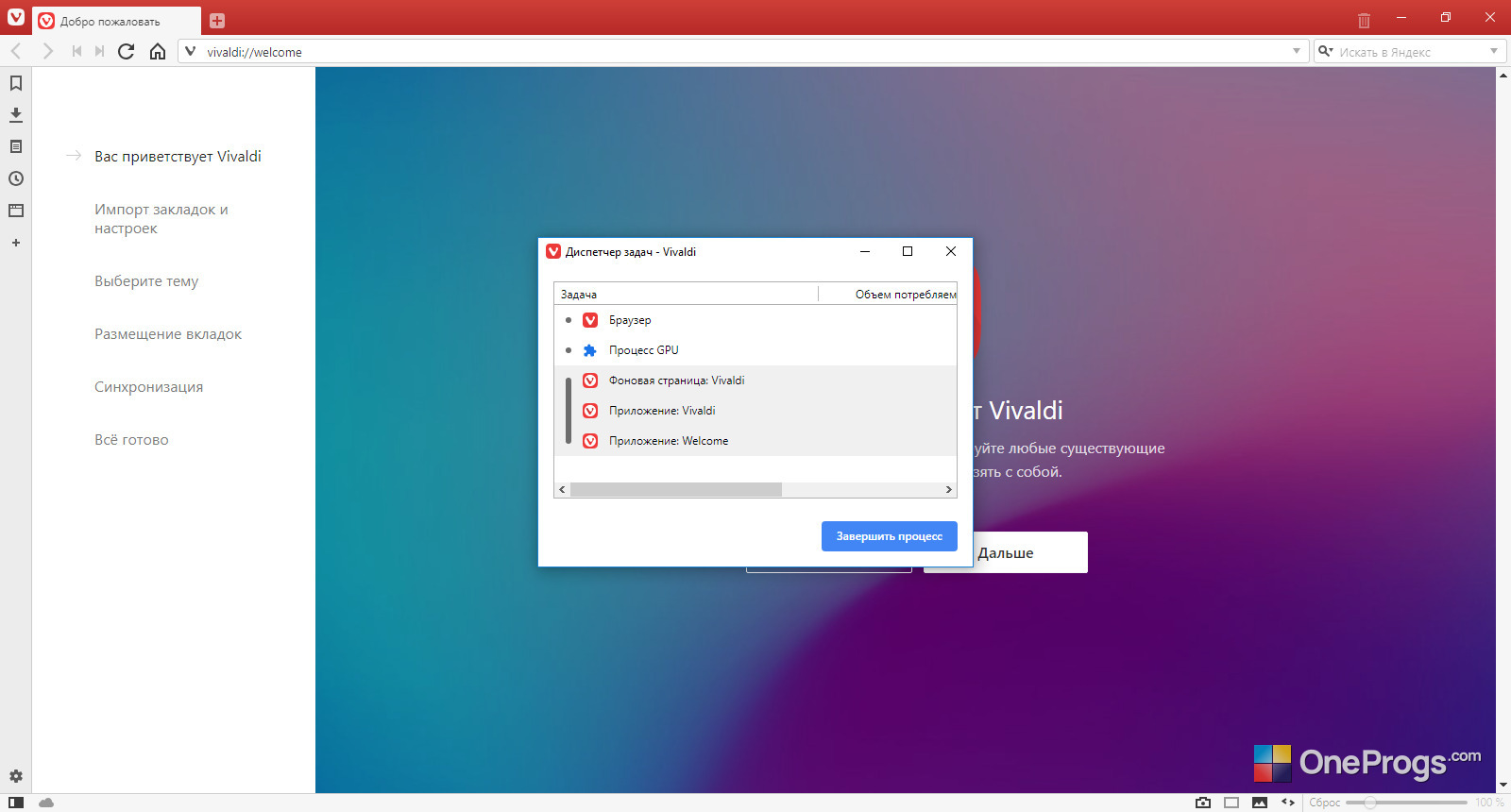The image size is (1511, 812).
Task: Click the 100 % zoom value
Action: pyautogui.click(x=1490, y=803)
